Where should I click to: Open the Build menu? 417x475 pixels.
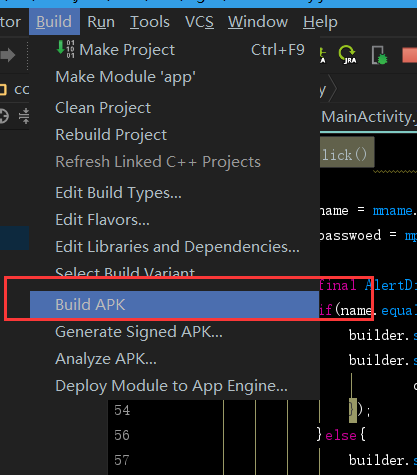click(x=54, y=22)
